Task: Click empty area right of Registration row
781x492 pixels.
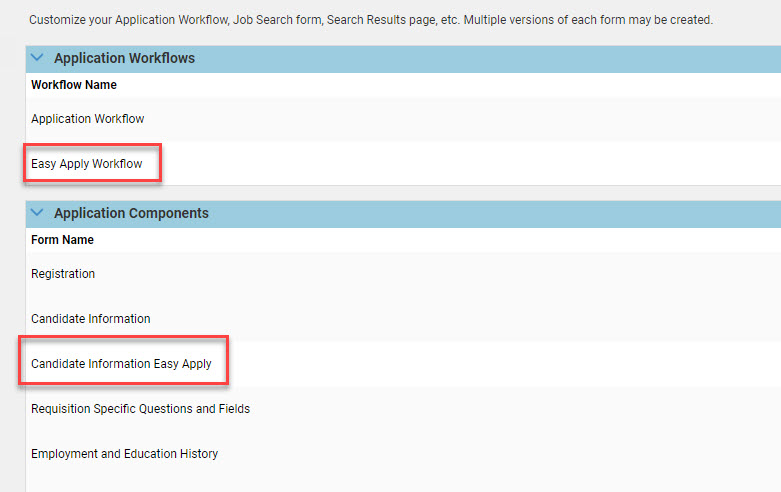Action: point(450,274)
